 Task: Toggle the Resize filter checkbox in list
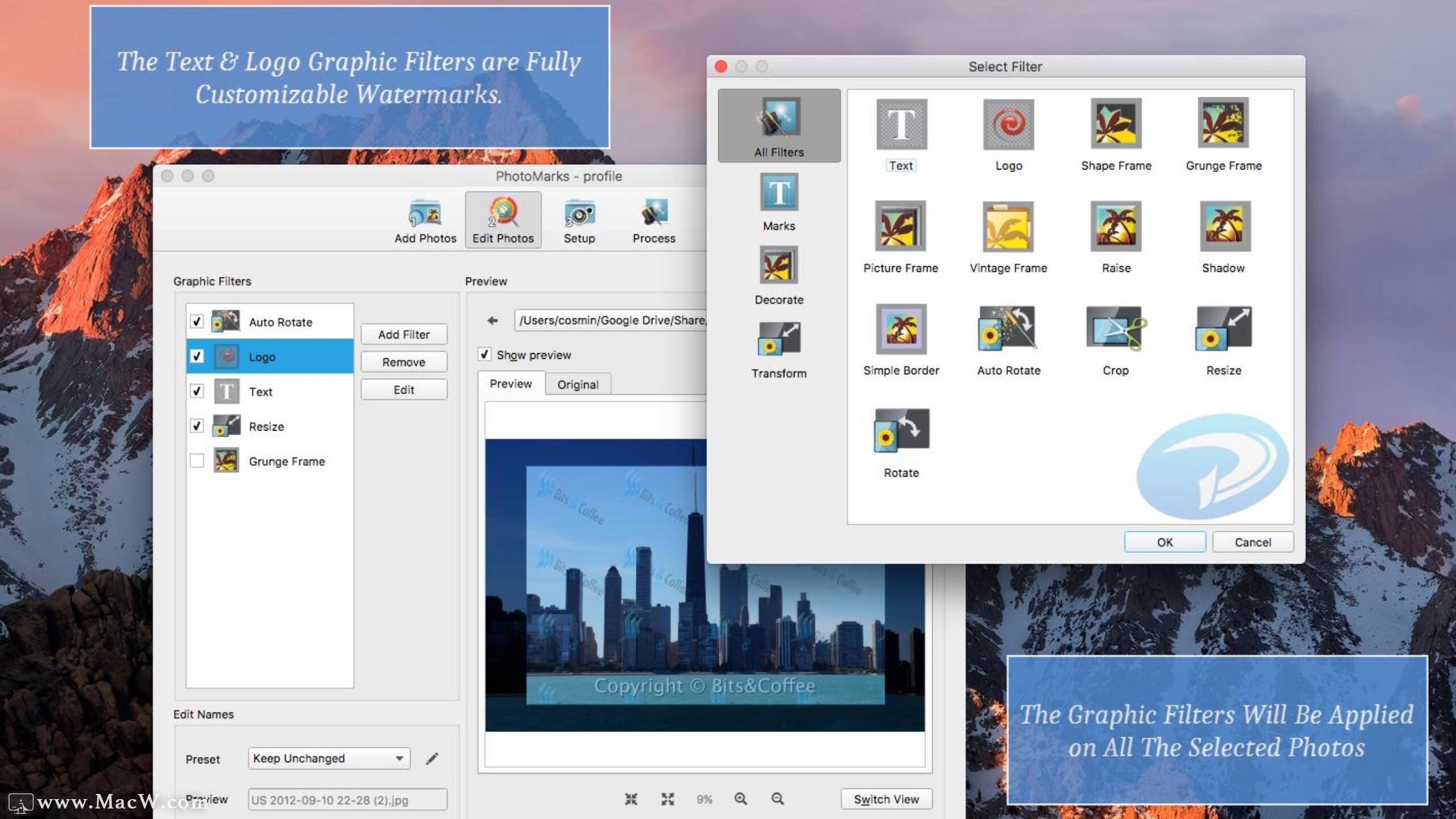pyautogui.click(x=197, y=426)
